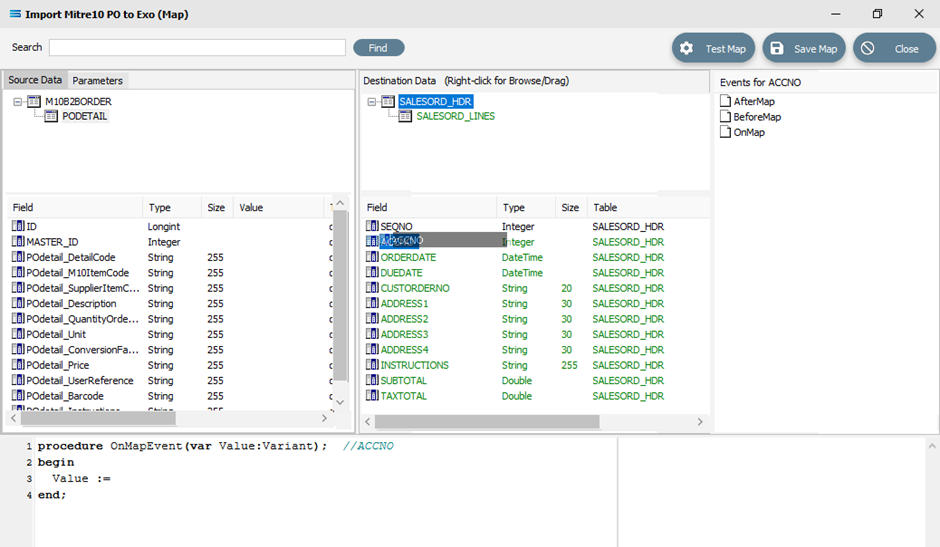Viewport: 940px width, 547px height.
Task: Click the Find button
Action: 378,47
